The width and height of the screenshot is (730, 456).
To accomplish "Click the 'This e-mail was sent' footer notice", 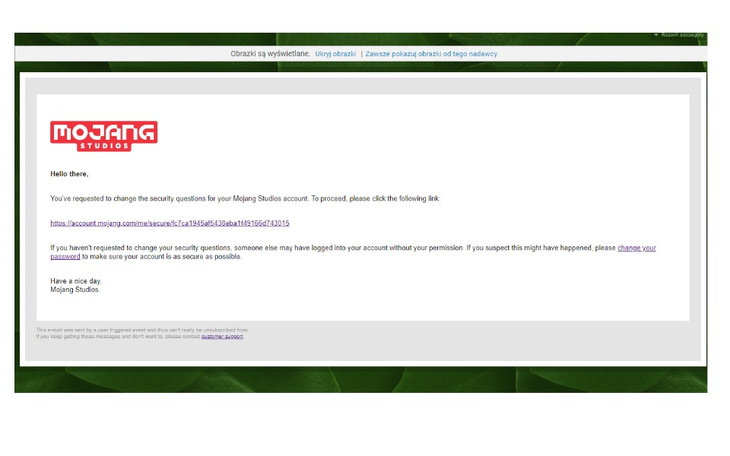I will (x=142, y=329).
